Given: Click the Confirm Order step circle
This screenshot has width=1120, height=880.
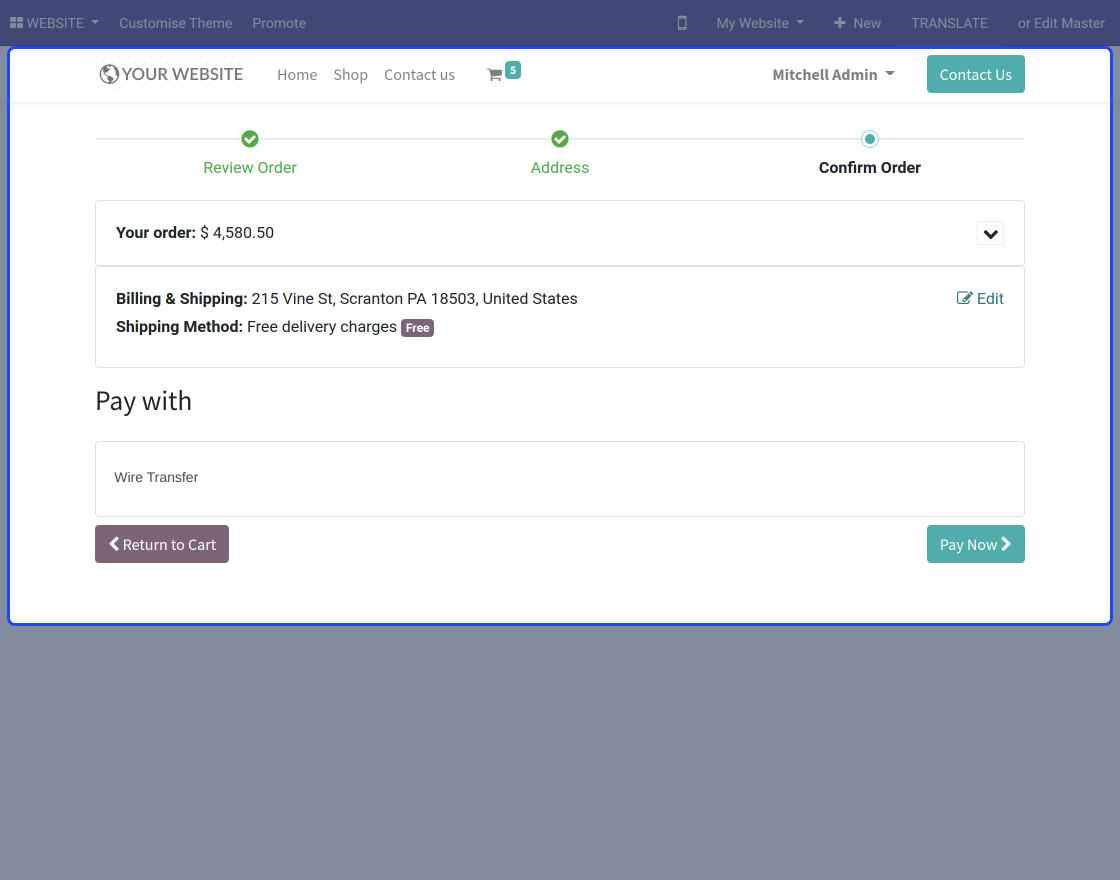Looking at the screenshot, I should point(870,139).
